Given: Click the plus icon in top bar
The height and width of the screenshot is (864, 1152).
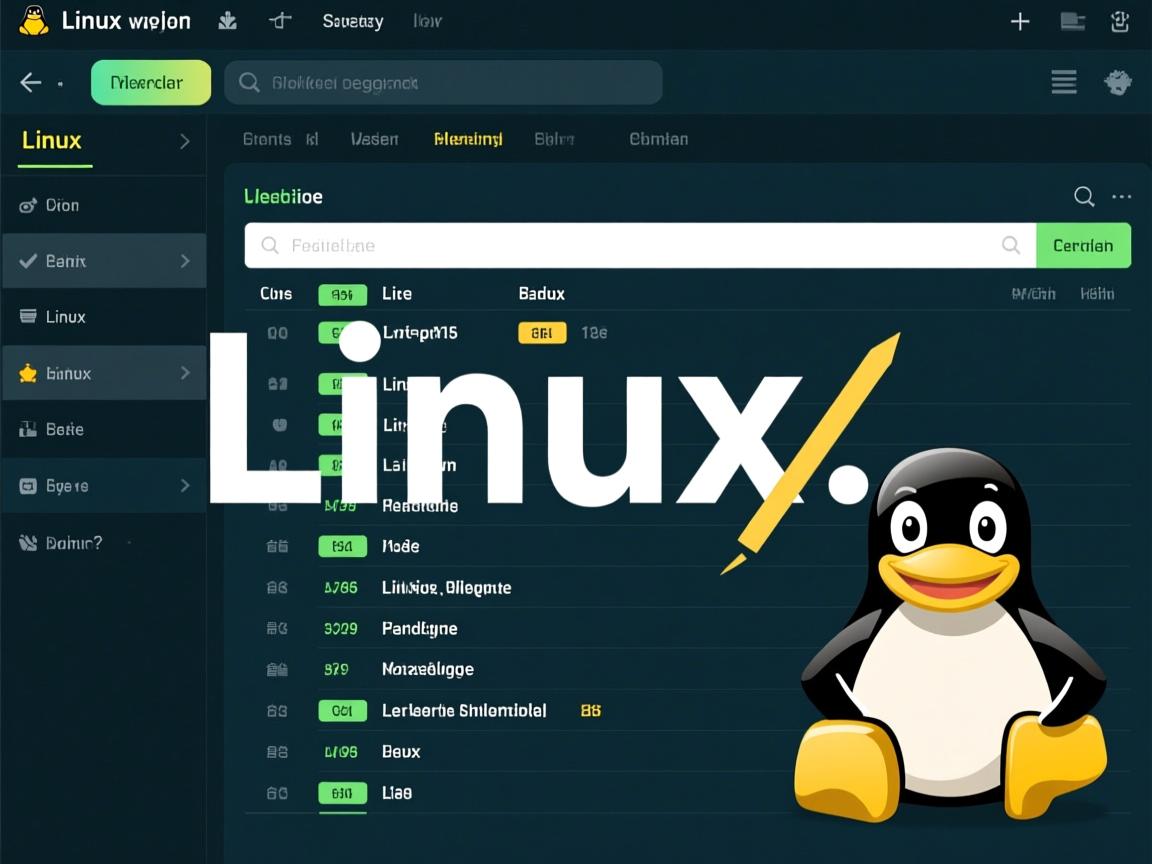Looking at the screenshot, I should click(x=1020, y=21).
